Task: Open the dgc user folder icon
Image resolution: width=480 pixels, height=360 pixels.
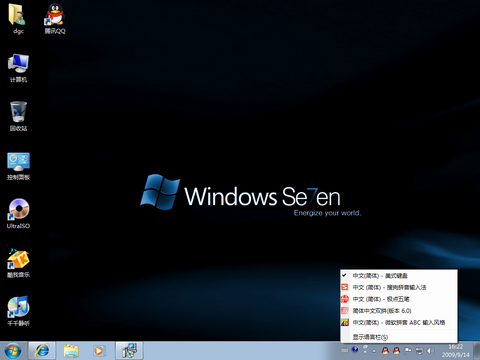Action: [17, 19]
